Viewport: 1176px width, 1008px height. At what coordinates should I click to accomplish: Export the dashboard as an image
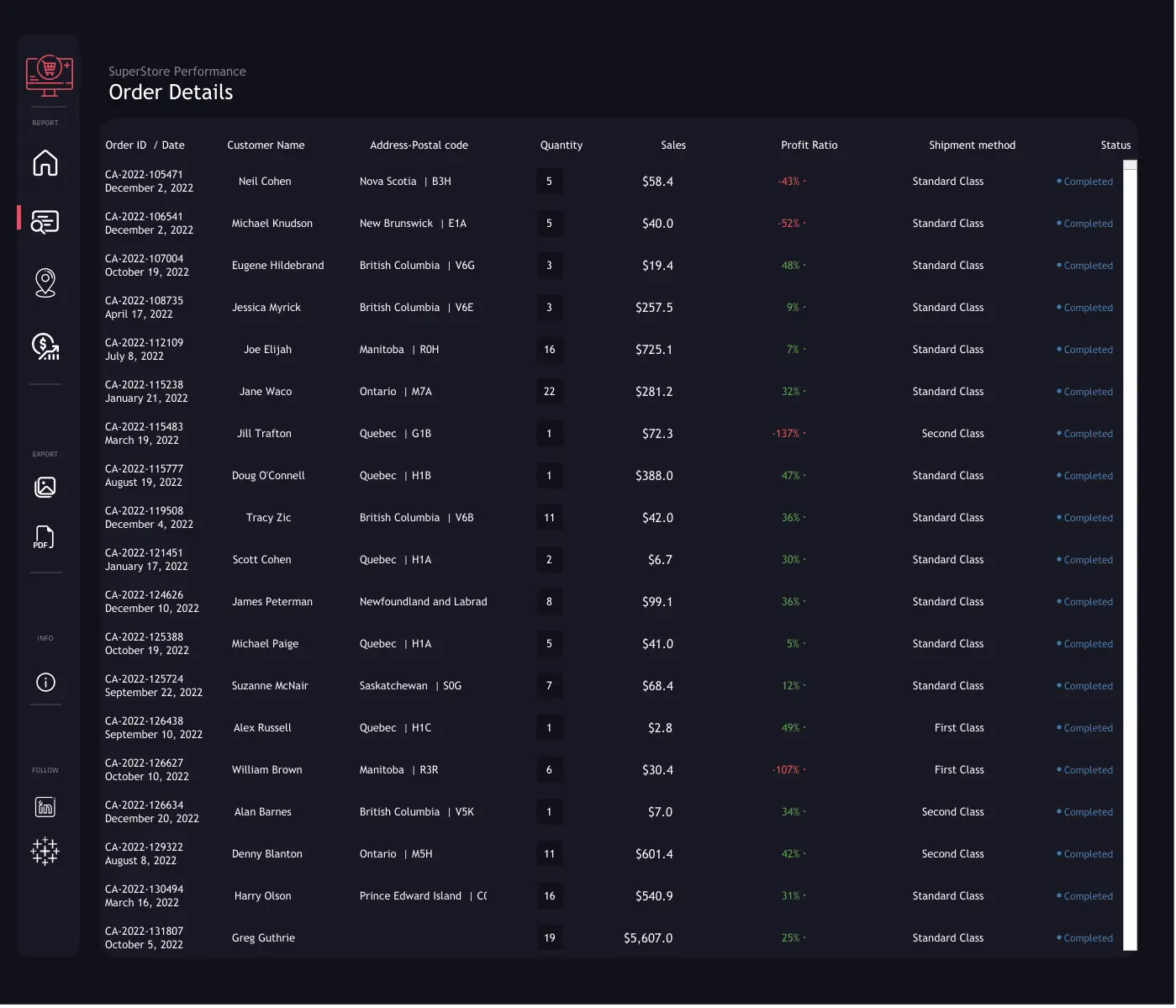tap(45, 487)
